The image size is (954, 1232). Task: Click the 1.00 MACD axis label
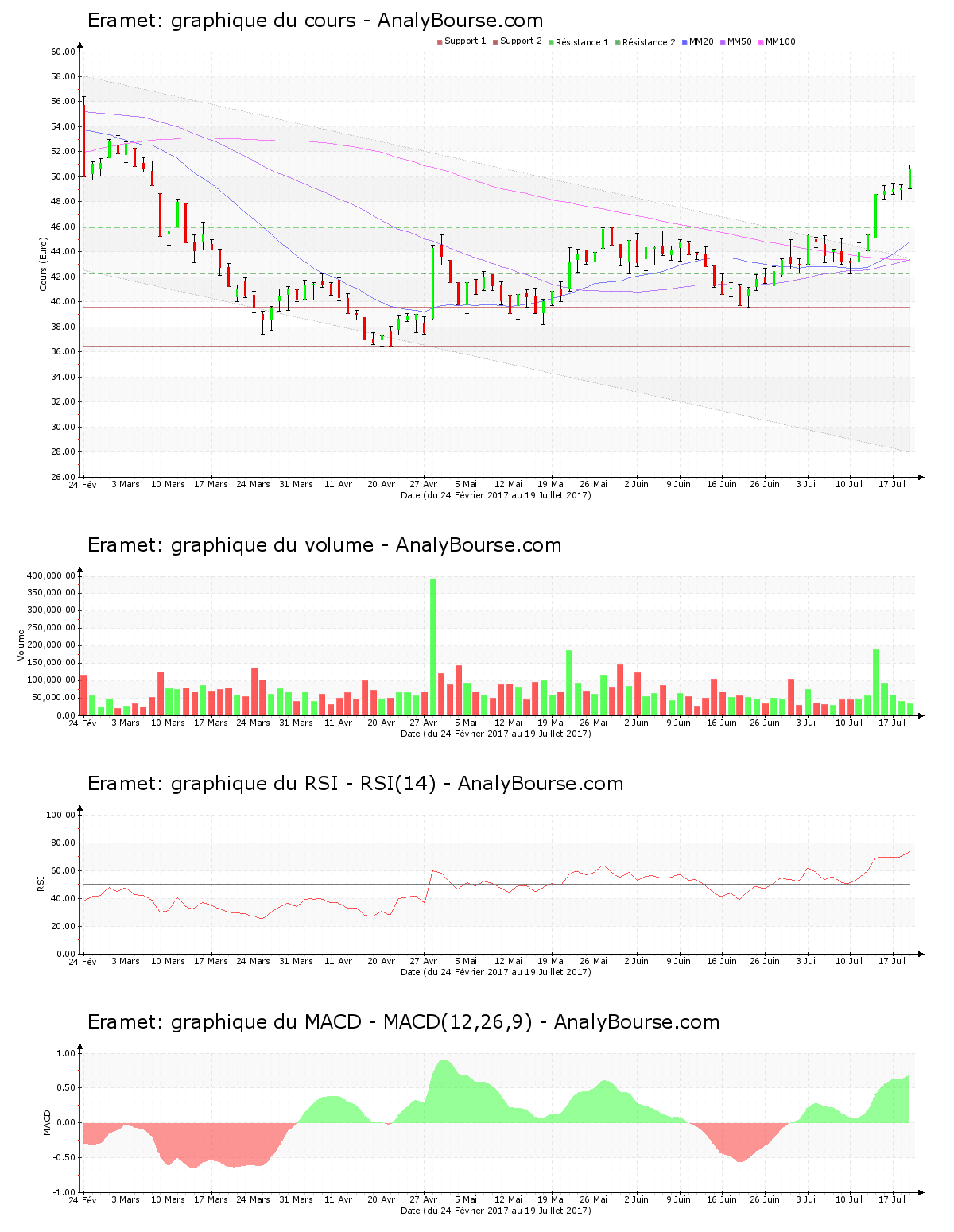pyautogui.click(x=66, y=1053)
